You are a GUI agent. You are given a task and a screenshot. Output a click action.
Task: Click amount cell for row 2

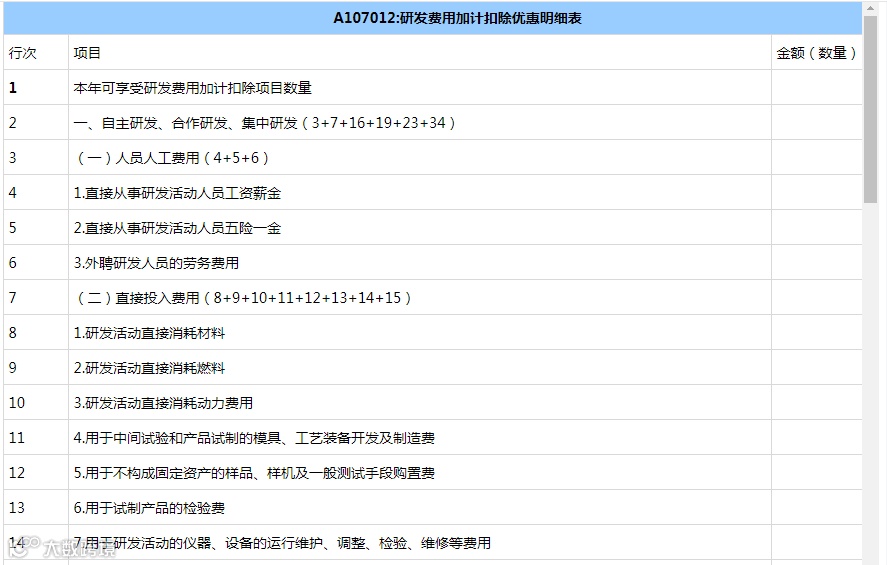tap(817, 123)
